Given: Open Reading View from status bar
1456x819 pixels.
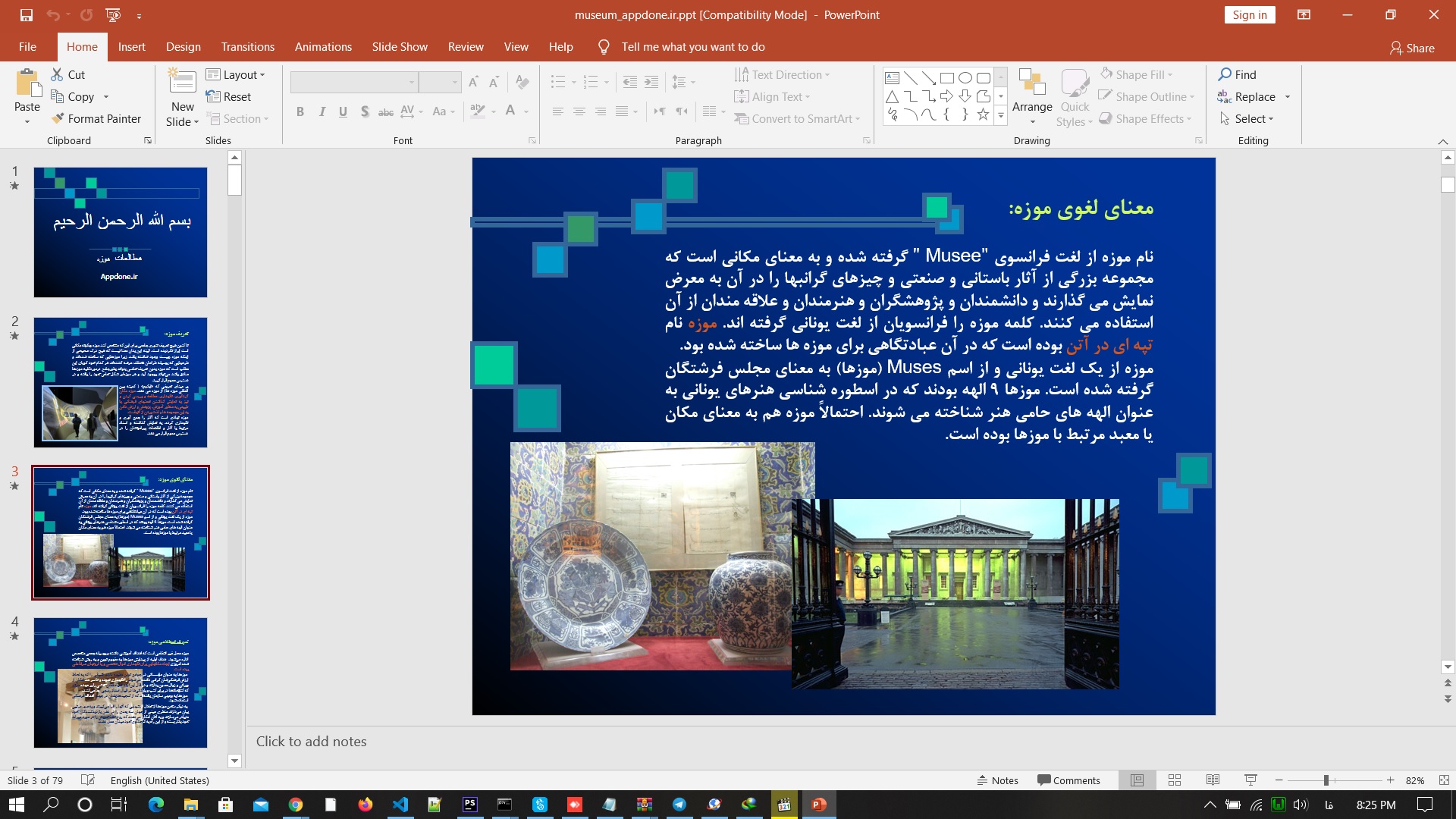Looking at the screenshot, I should pos(1213,780).
